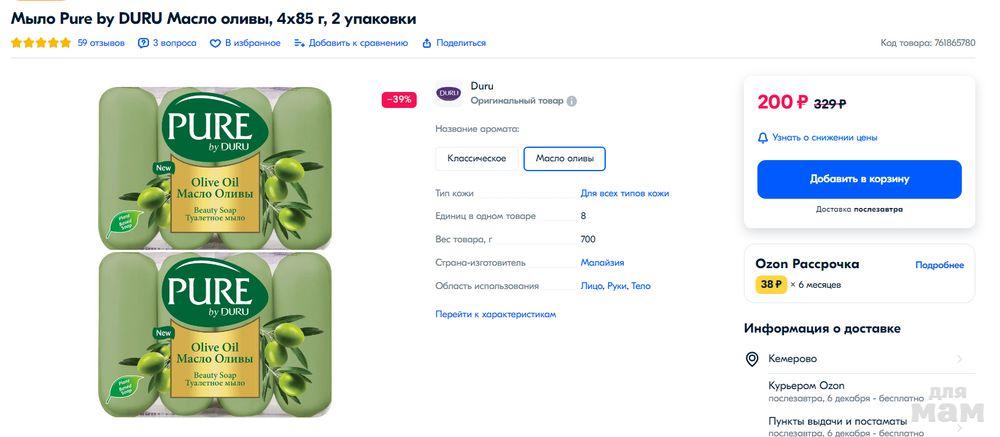Open the 59 отзывов reviews link

[101, 43]
